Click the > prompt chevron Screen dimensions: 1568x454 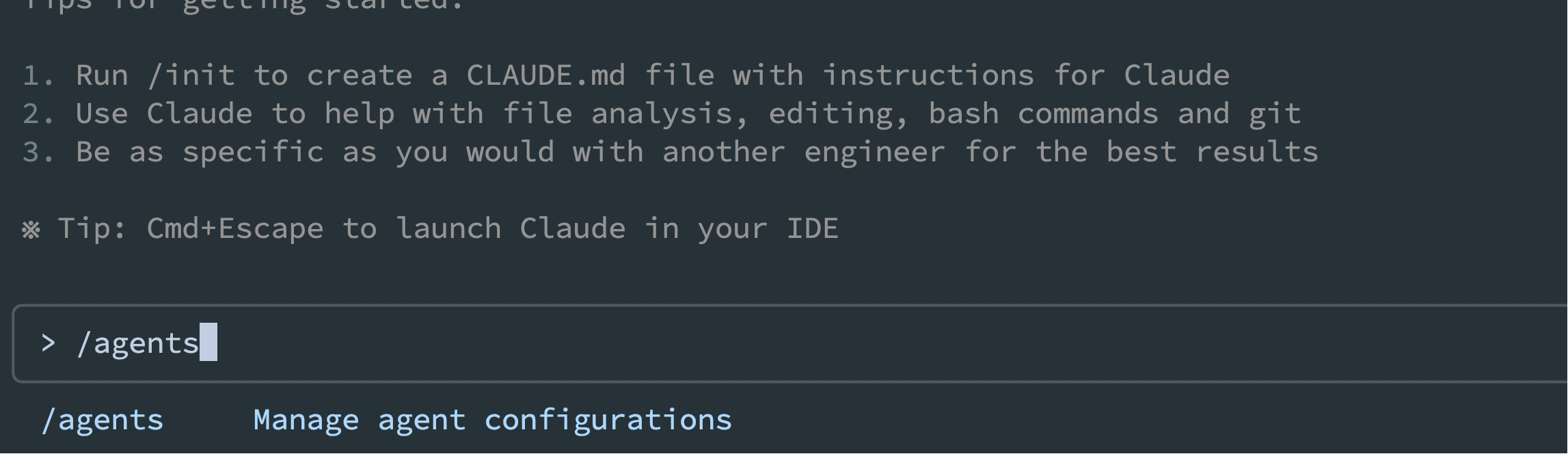click(48, 343)
